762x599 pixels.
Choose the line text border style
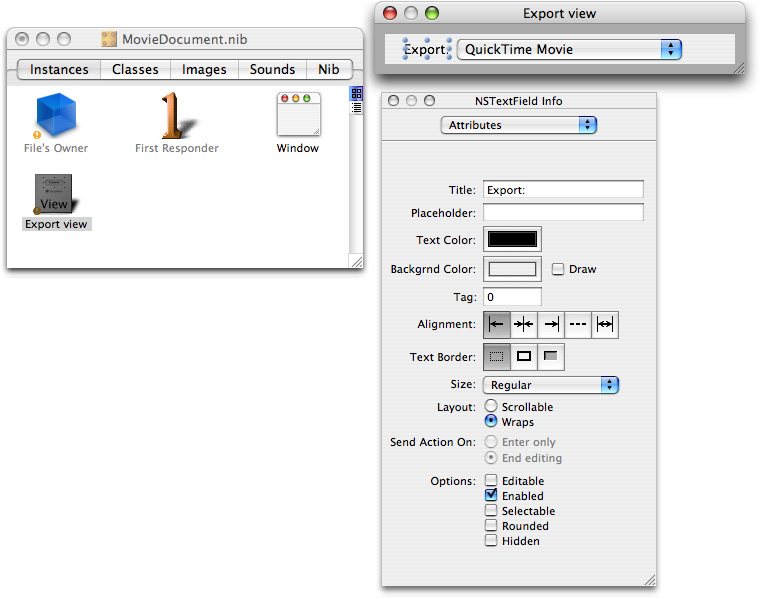[x=523, y=357]
